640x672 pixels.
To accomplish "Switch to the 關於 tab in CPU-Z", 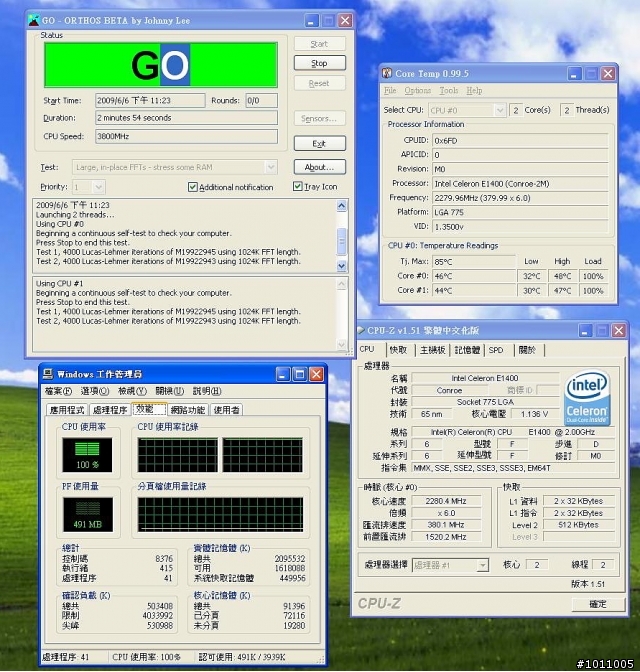I will pyautogui.click(x=527, y=350).
